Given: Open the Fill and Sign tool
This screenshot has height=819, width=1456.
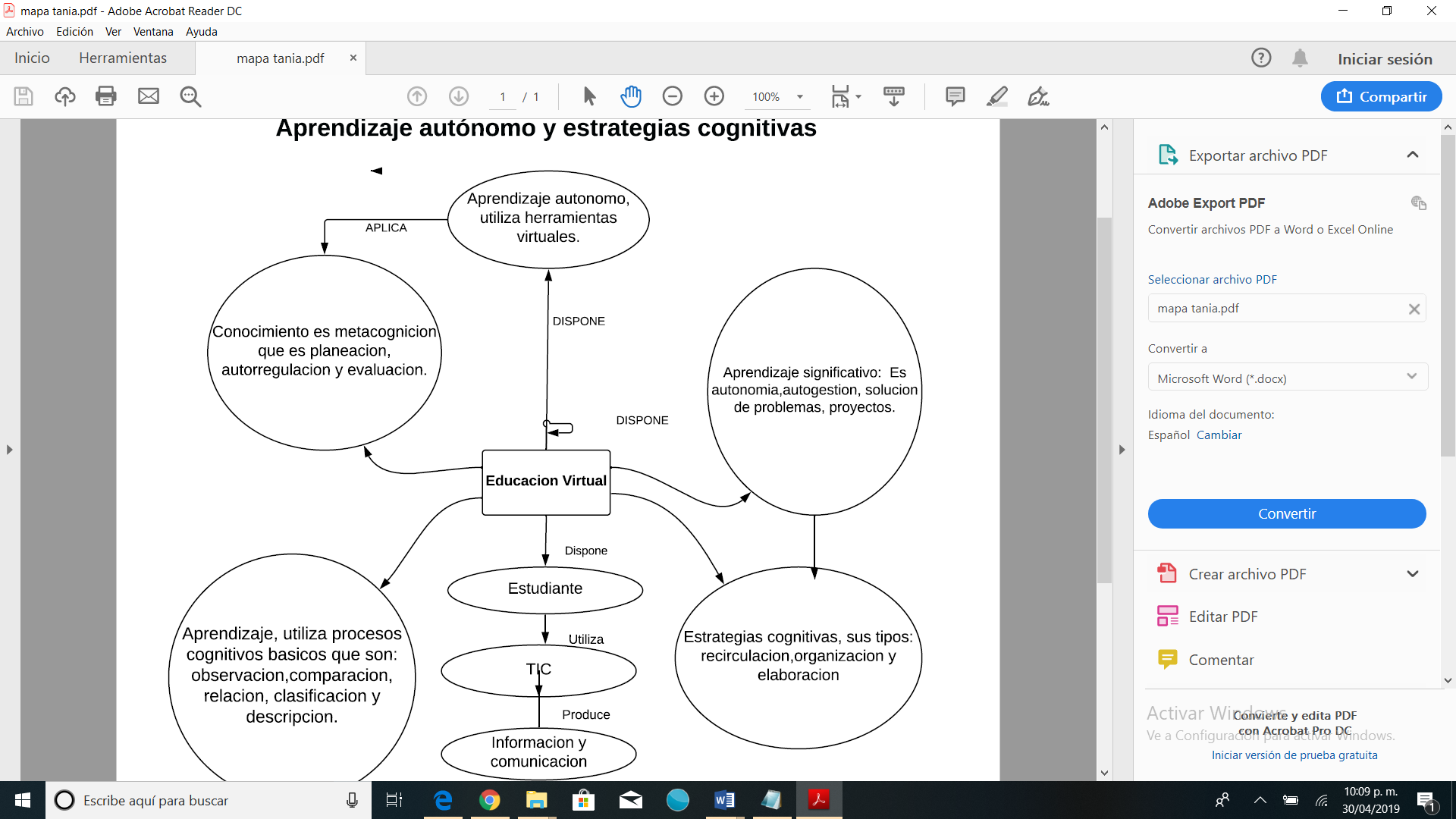Looking at the screenshot, I should click(1038, 96).
